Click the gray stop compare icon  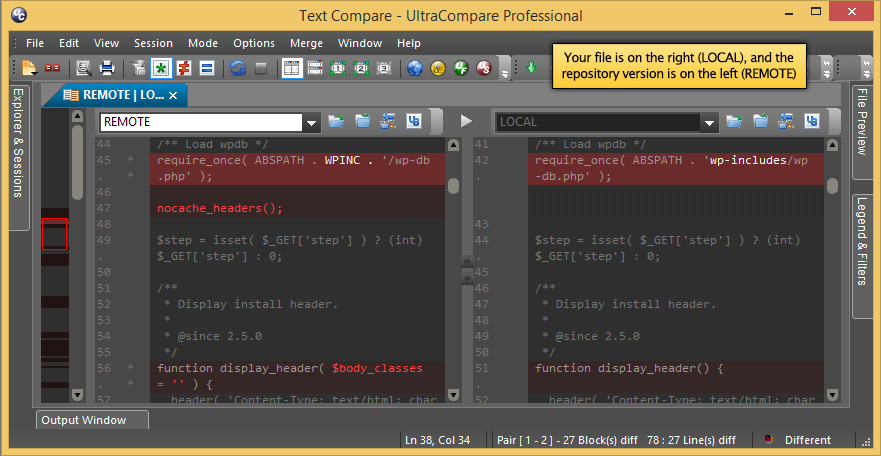click(x=261, y=69)
